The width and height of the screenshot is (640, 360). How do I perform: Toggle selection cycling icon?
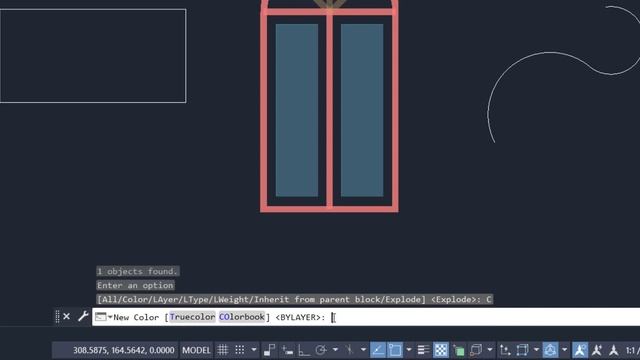(459, 350)
